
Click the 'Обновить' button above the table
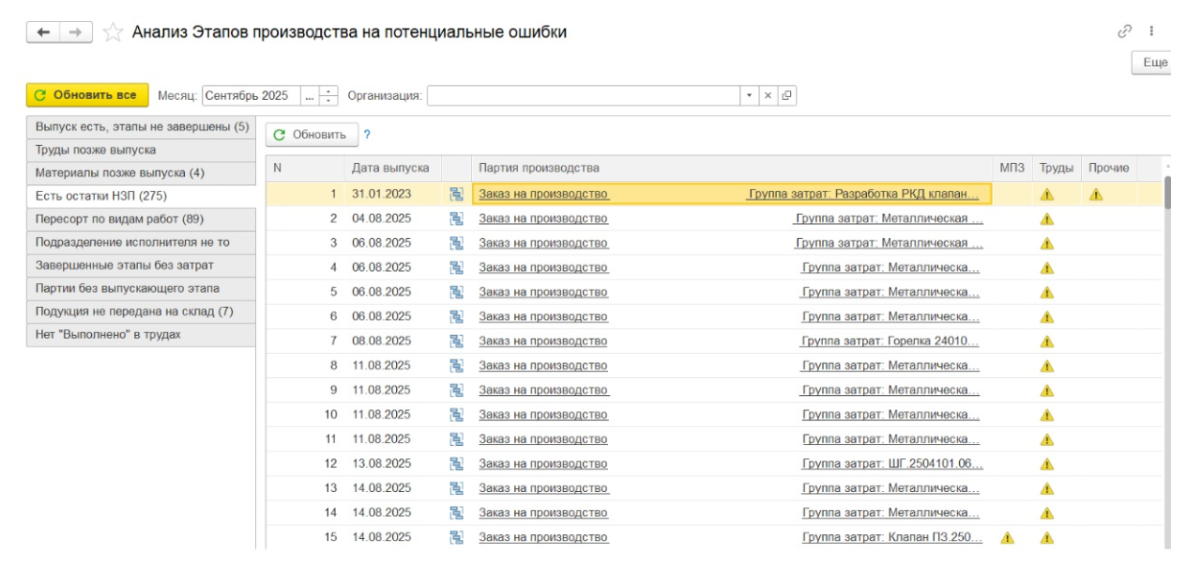[x=311, y=135]
